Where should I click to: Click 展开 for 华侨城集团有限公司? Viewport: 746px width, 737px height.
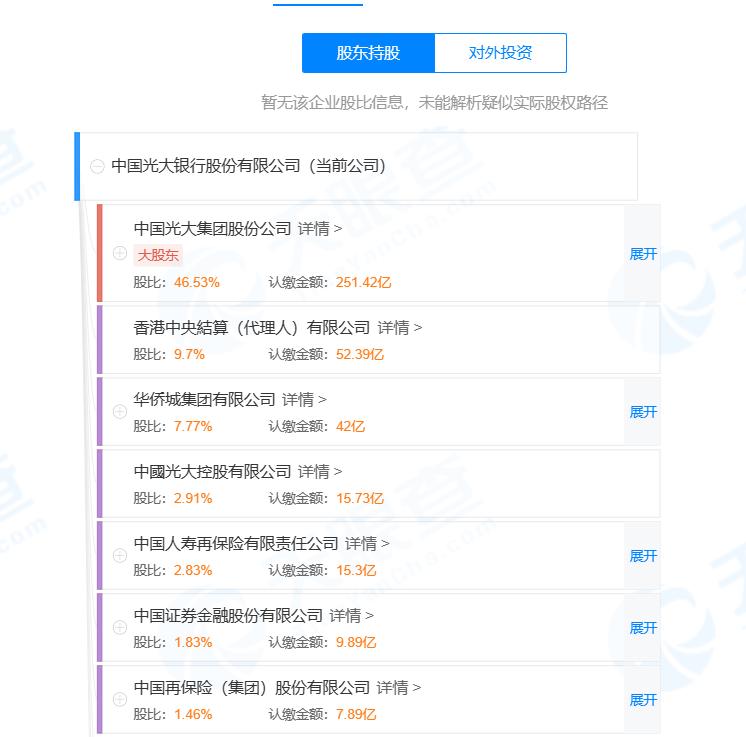(643, 412)
